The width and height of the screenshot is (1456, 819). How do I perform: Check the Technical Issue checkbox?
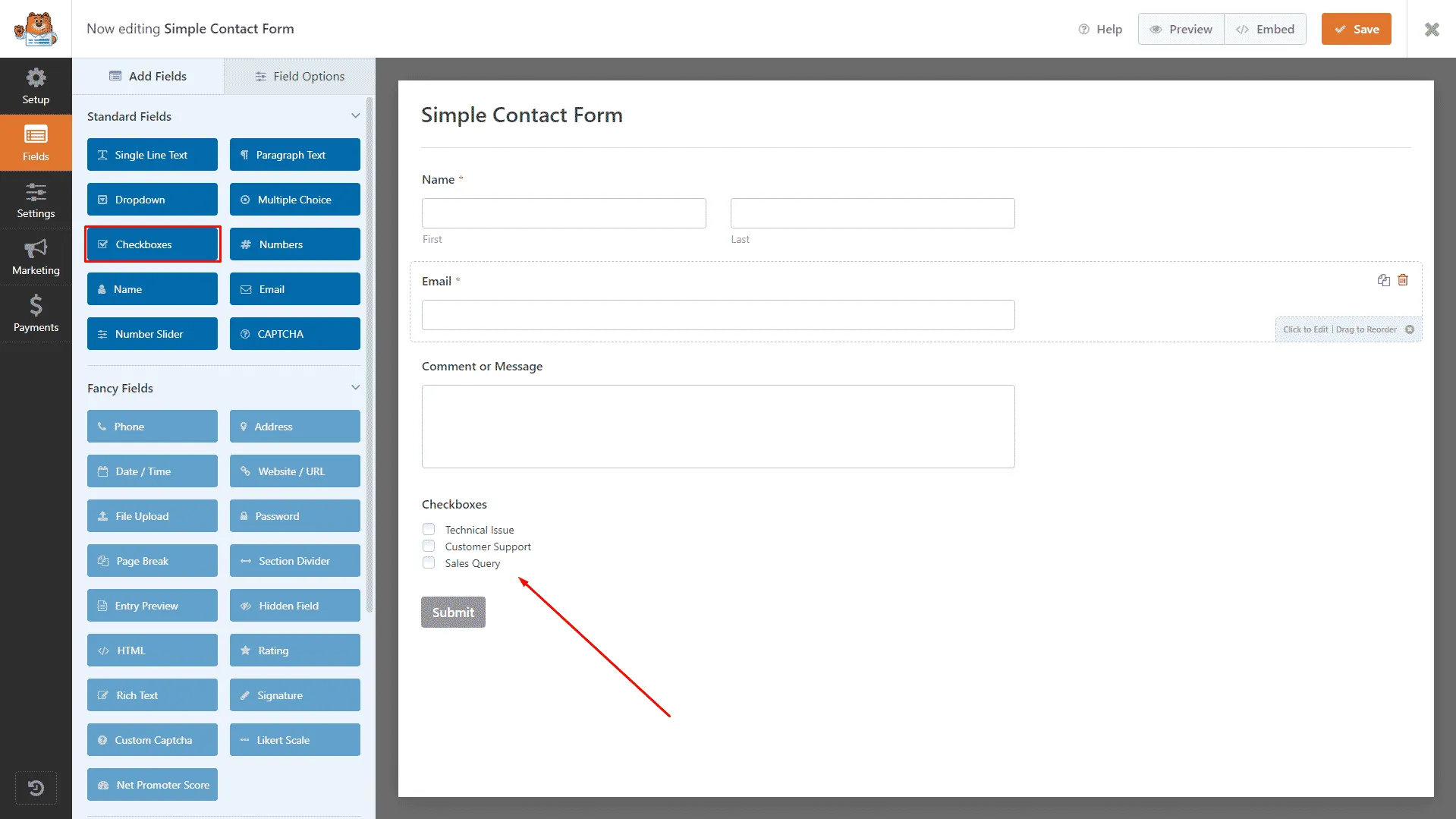[x=429, y=529]
